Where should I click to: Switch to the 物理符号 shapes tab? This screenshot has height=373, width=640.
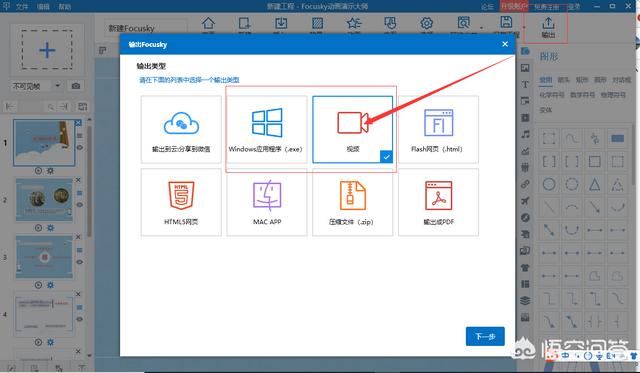click(613, 95)
